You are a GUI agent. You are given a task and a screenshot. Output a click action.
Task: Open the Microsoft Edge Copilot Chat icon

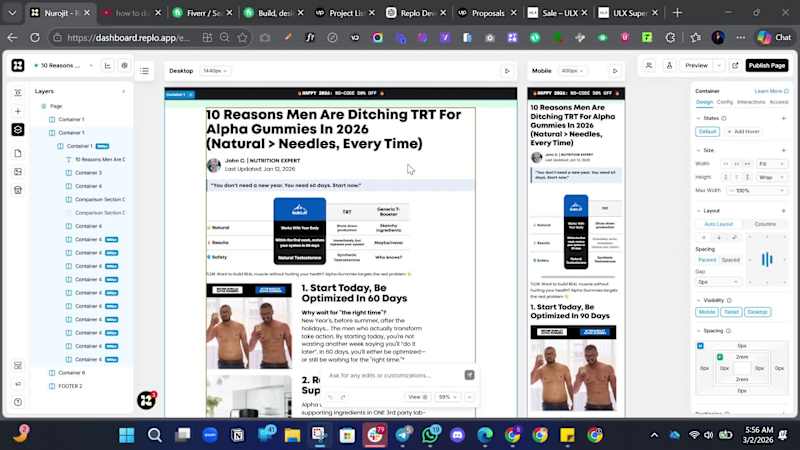[774, 37]
